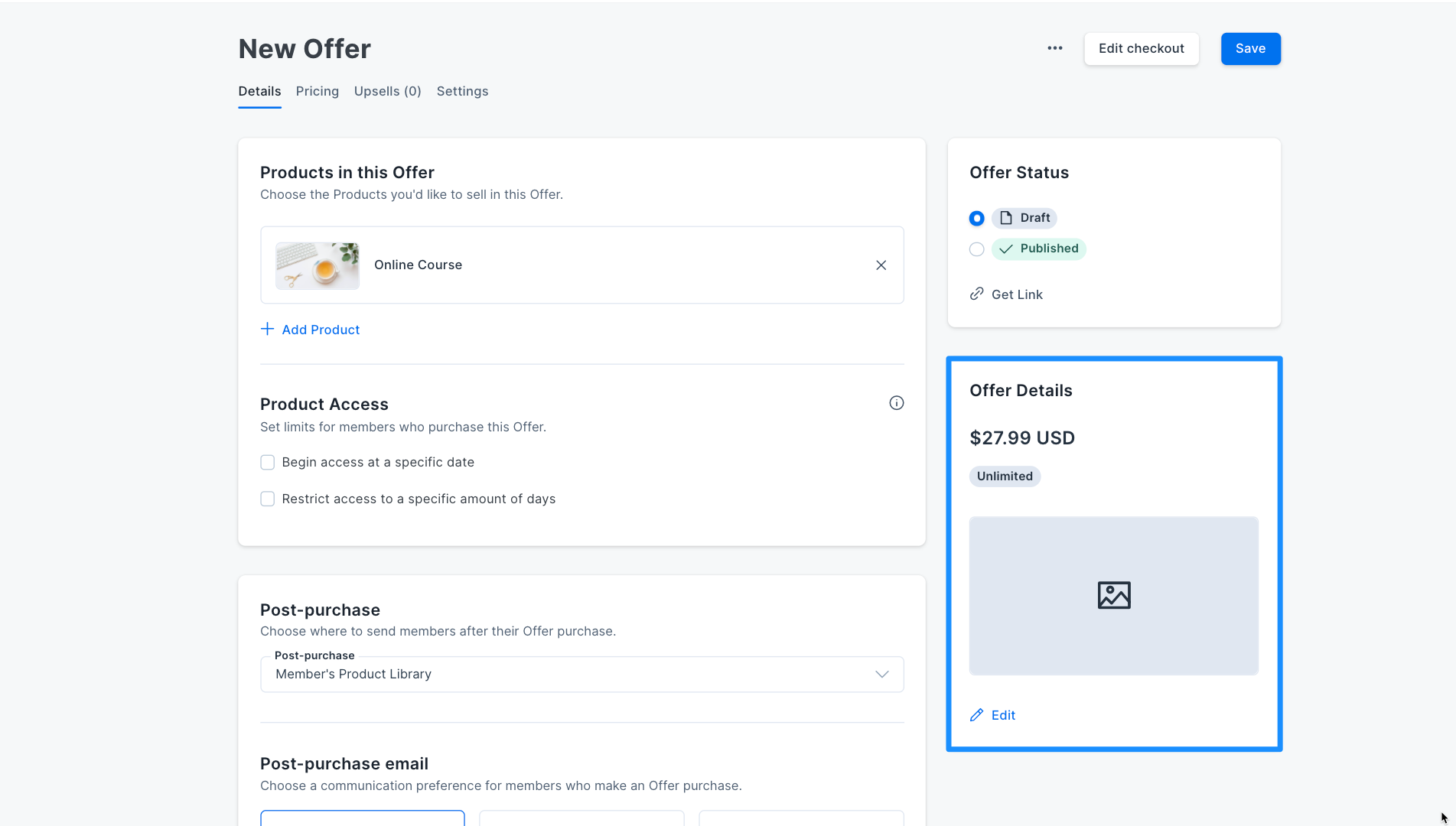
Task: Expand the Post-purchase dropdown chevron
Action: 882,674
